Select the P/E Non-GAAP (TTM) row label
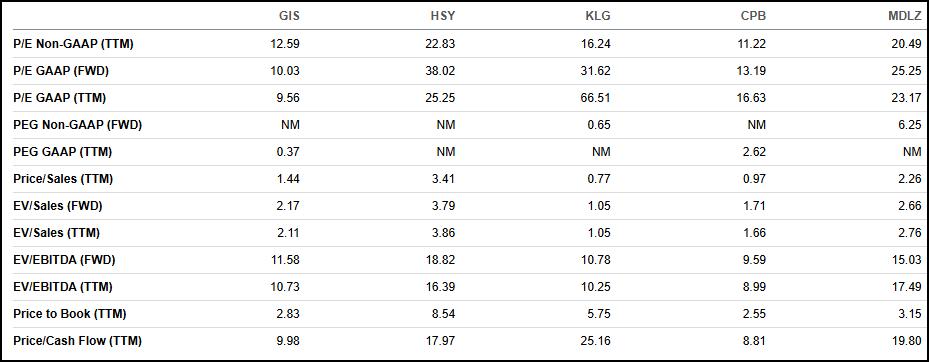 73,44
